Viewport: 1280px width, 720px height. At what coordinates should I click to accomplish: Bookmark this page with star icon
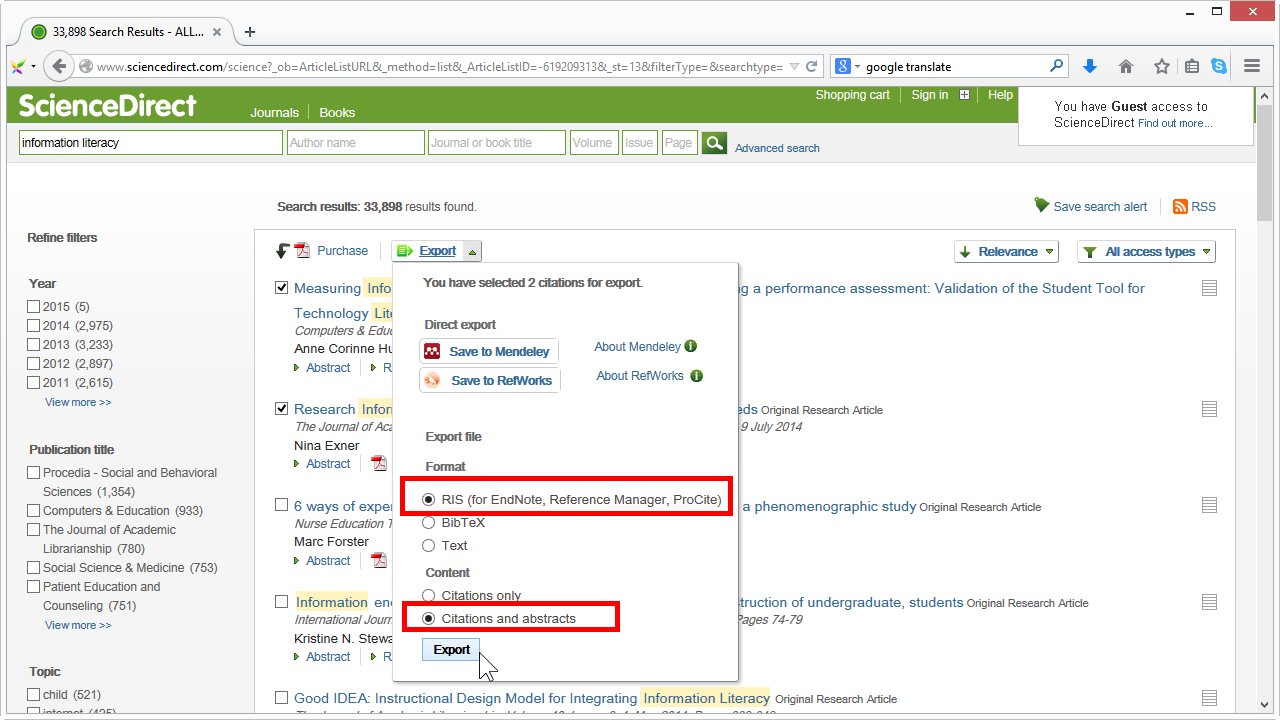coord(1162,67)
